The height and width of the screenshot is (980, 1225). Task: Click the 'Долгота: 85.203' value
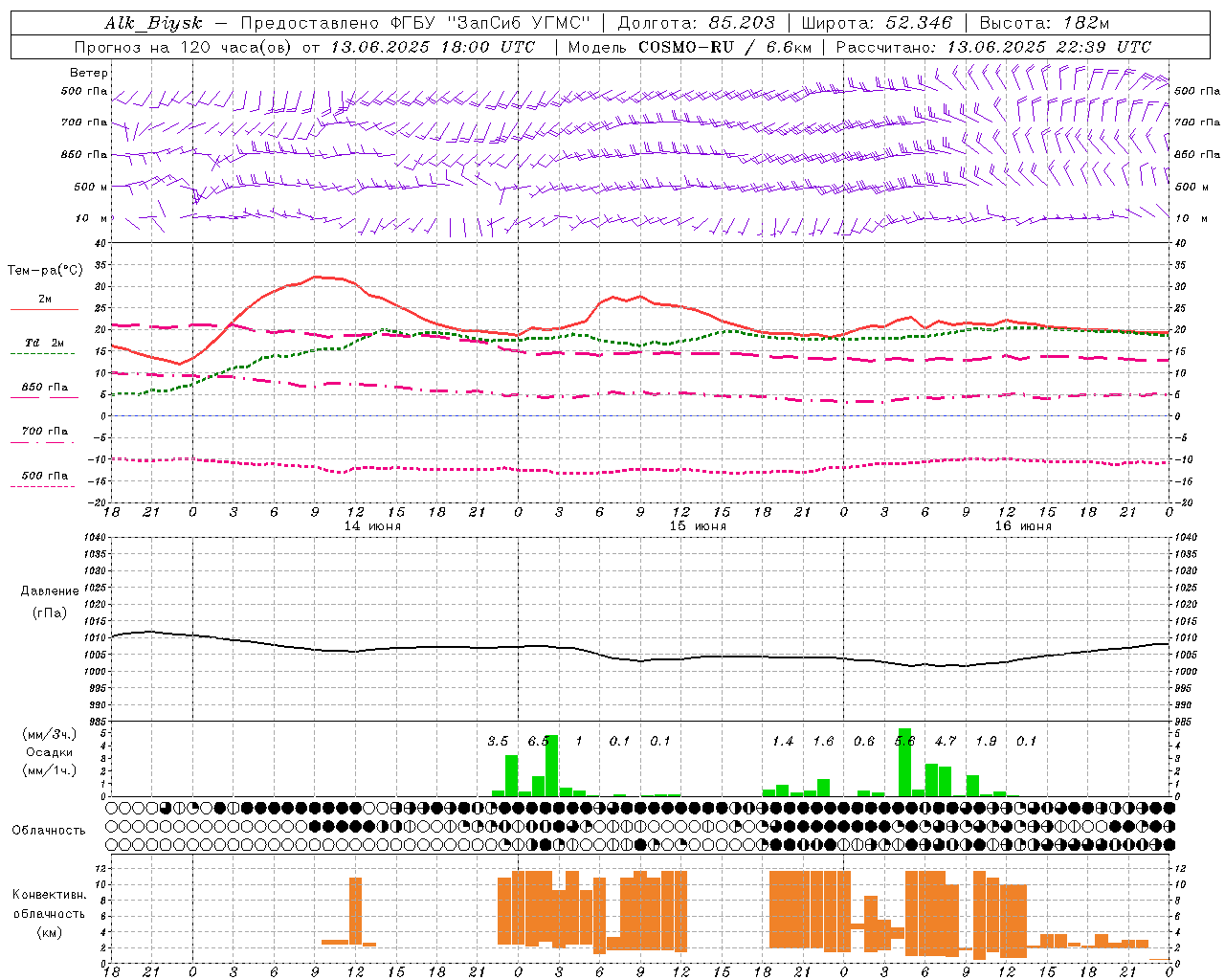point(696,24)
